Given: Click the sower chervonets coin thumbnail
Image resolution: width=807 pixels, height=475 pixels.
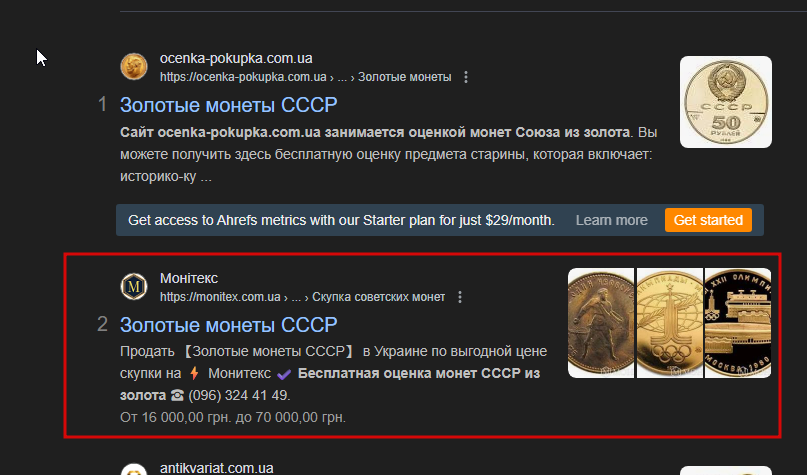Looking at the screenshot, I should 601,323.
